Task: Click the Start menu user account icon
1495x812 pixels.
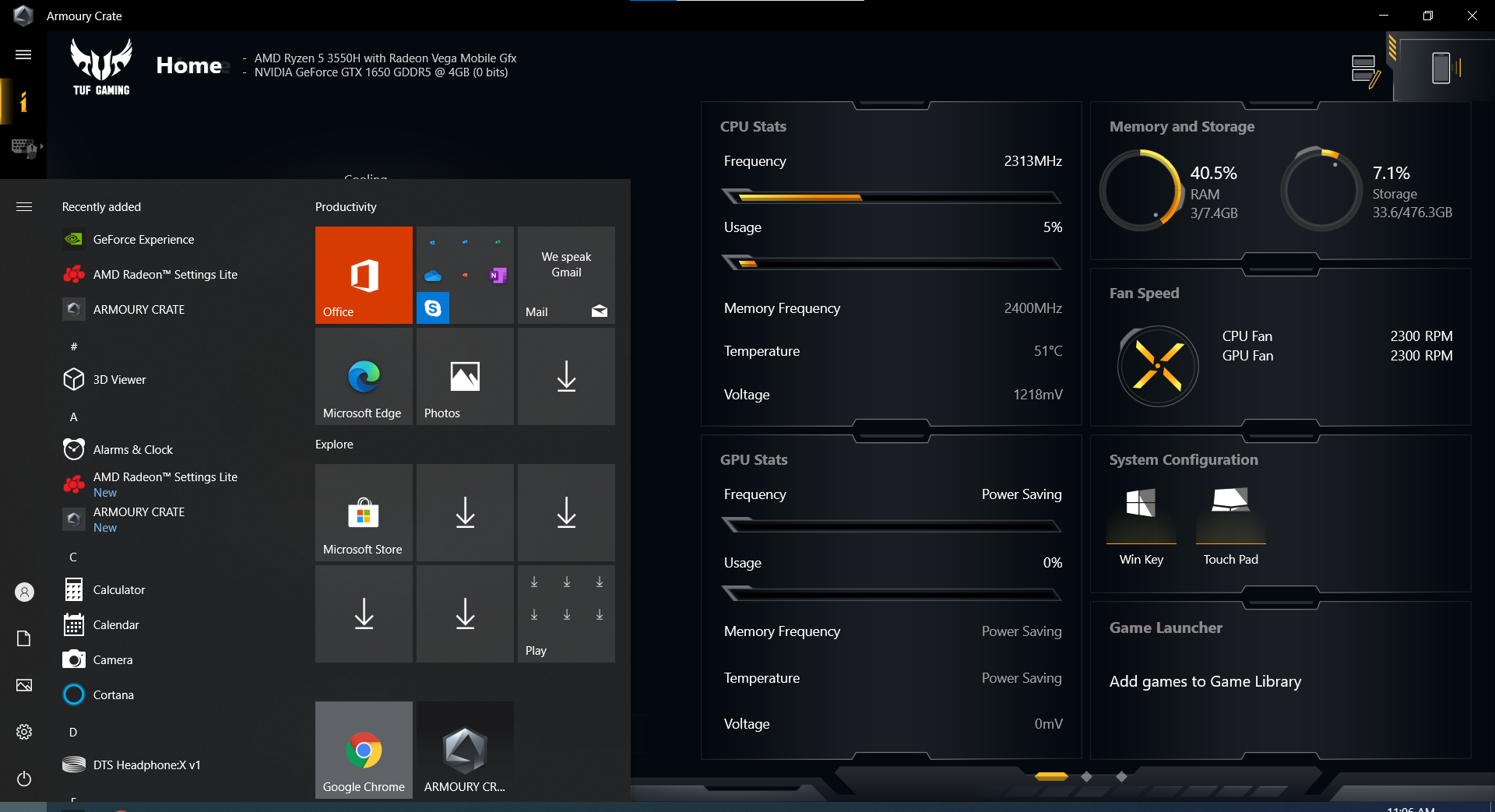Action: [x=24, y=592]
